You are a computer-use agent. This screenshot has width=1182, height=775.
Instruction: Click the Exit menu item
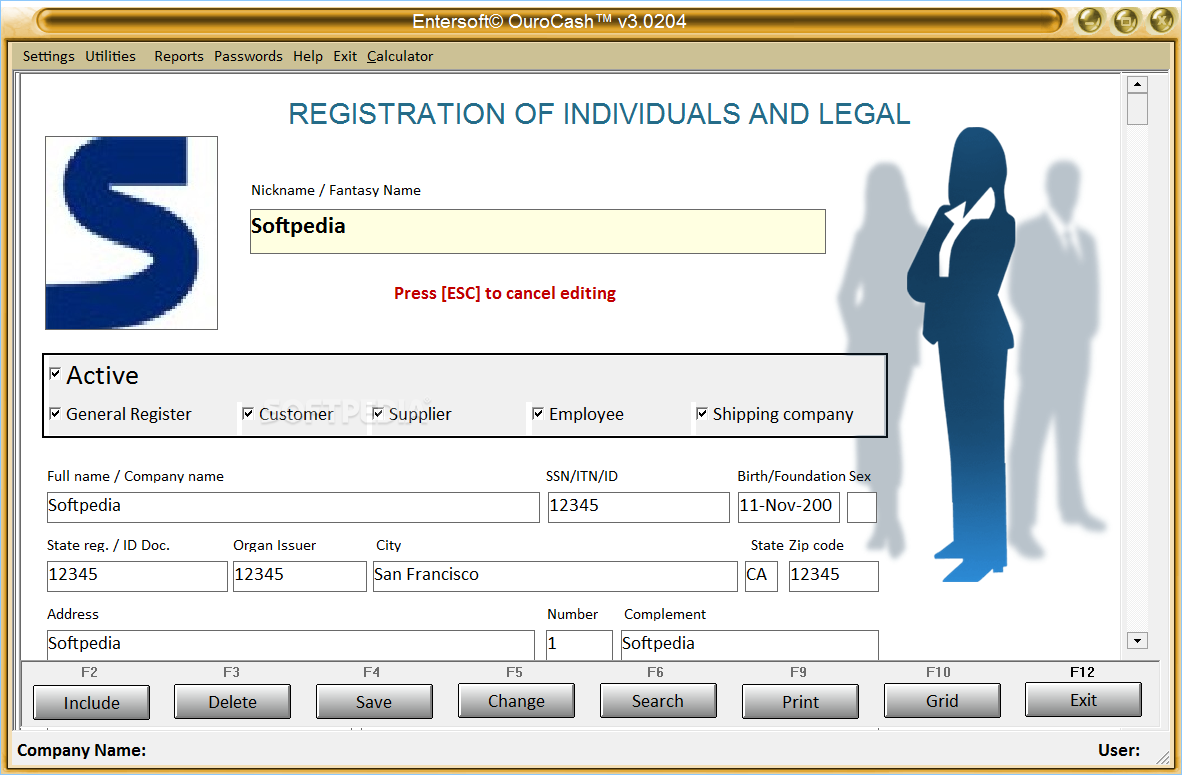click(x=344, y=56)
